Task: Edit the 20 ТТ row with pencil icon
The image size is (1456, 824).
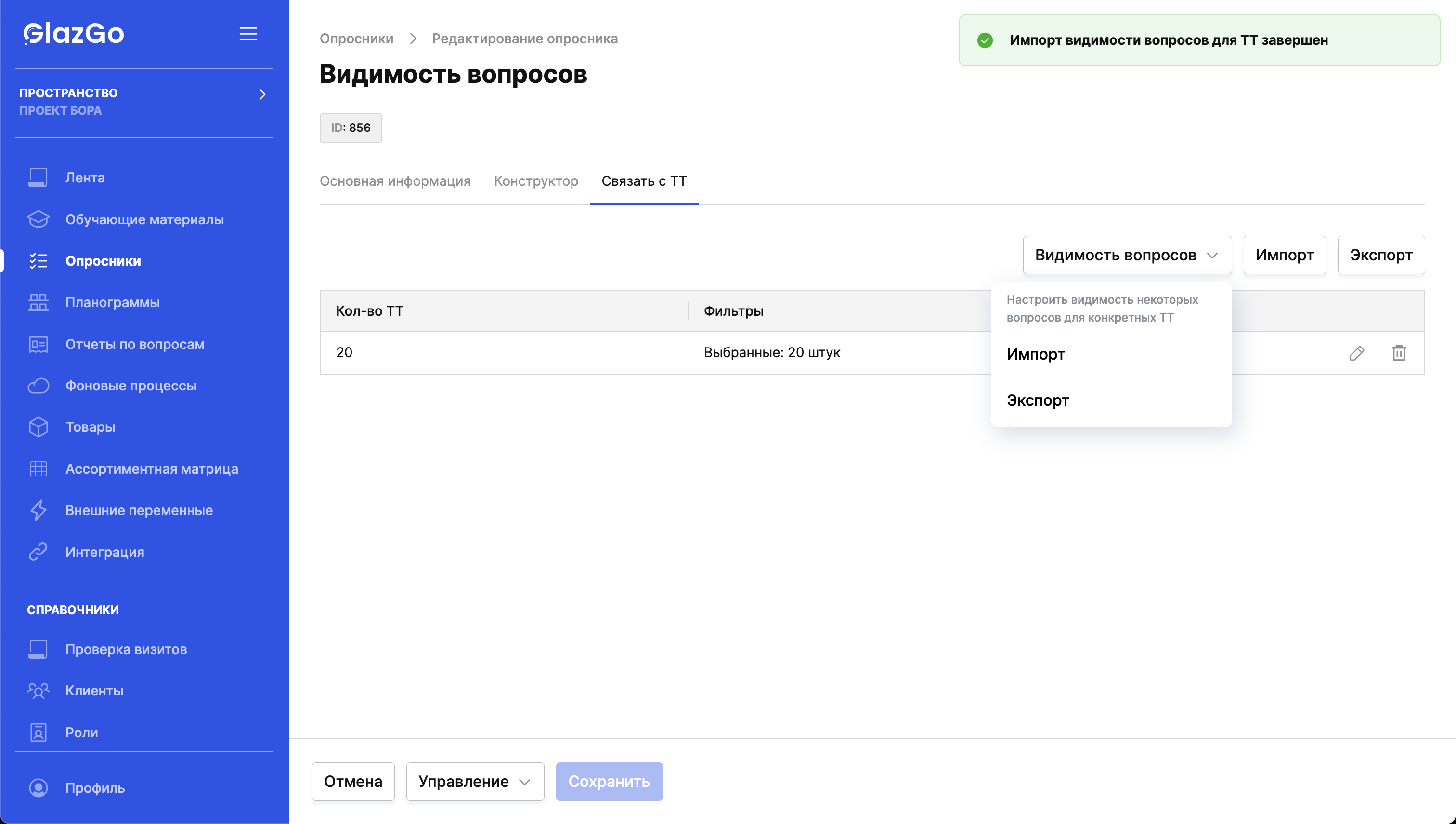Action: (x=1356, y=353)
